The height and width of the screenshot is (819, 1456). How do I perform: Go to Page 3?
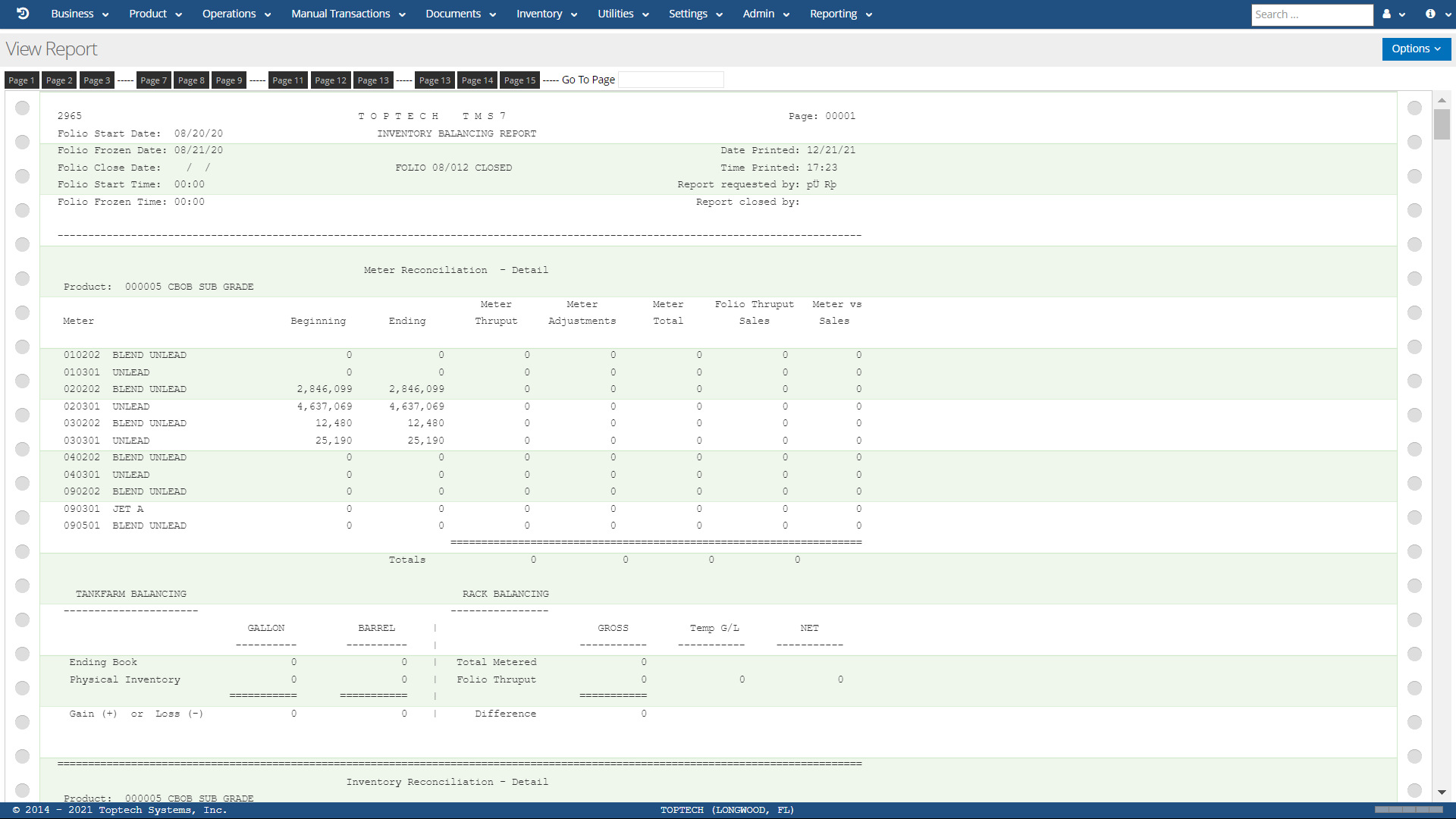click(97, 80)
